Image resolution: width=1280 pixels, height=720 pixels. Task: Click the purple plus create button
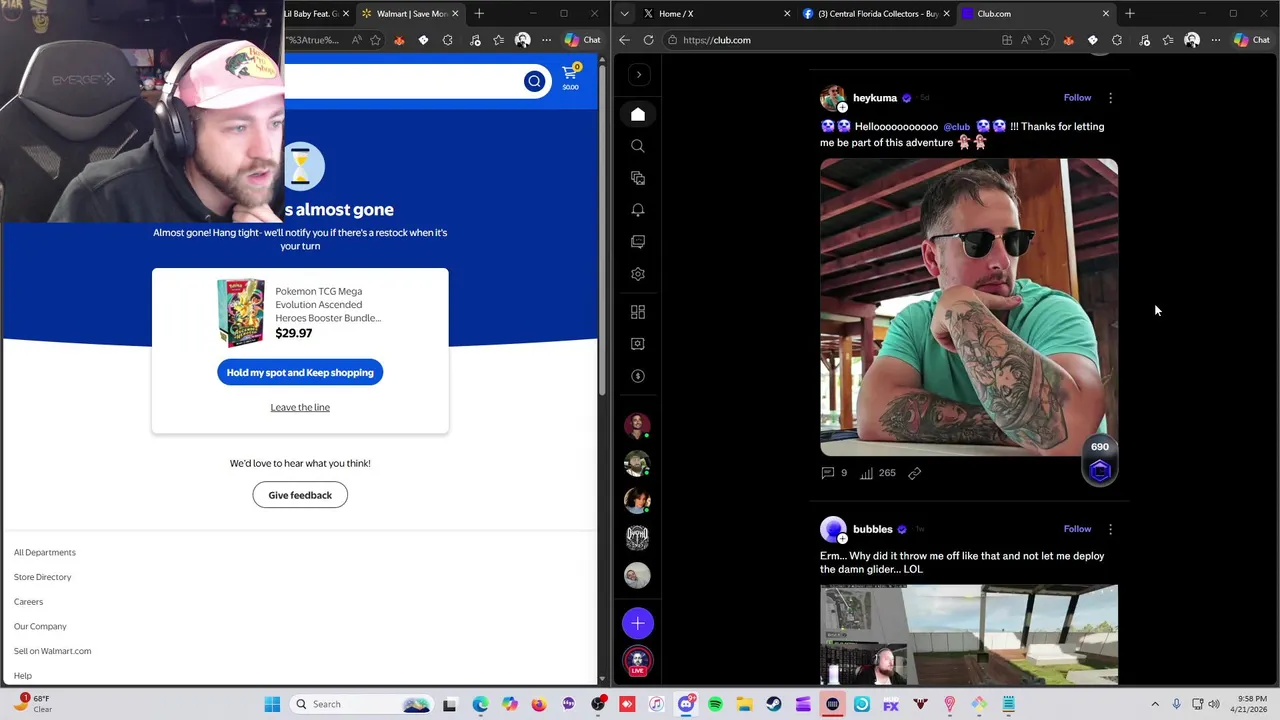point(638,624)
